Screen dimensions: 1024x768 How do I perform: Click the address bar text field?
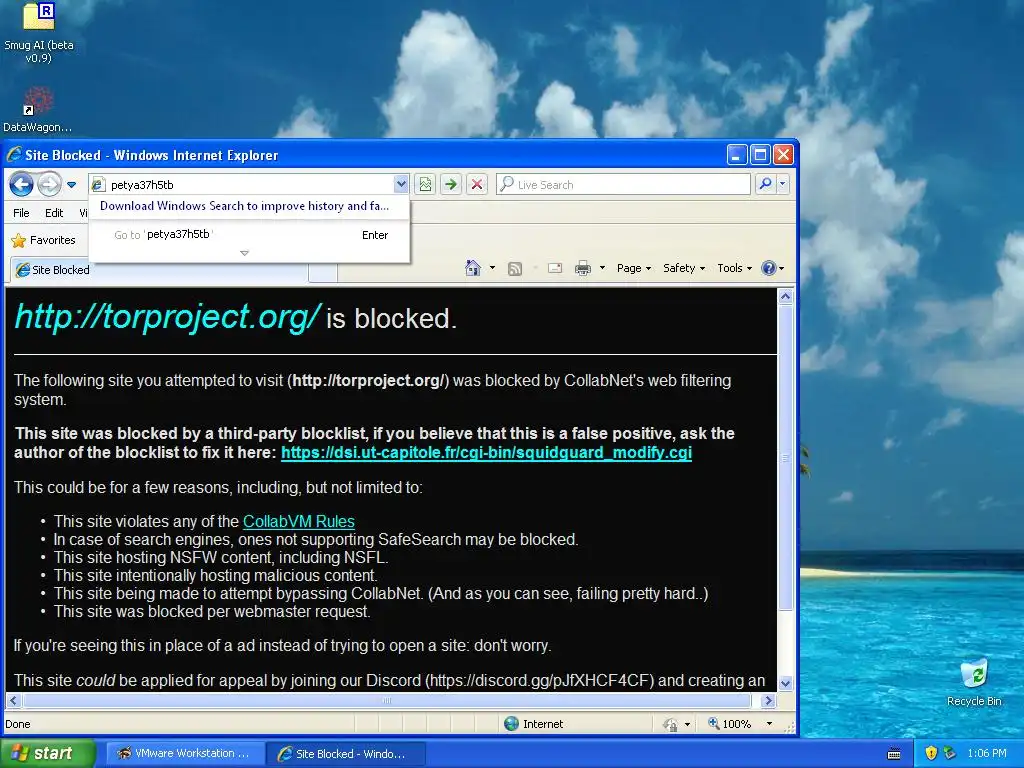click(250, 185)
